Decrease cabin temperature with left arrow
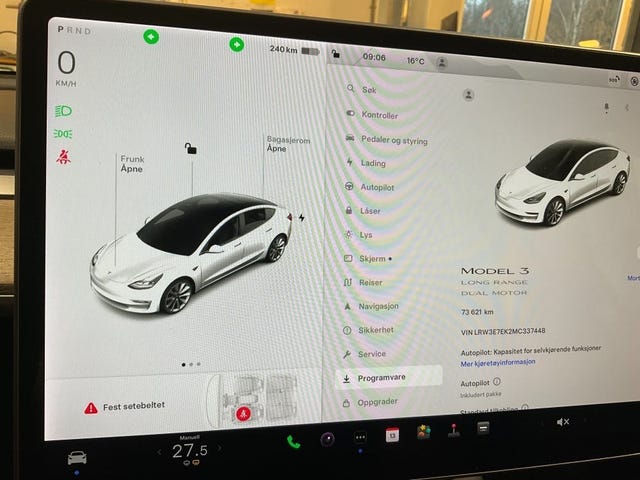Image resolution: width=640 pixels, height=480 pixels. tap(160, 452)
